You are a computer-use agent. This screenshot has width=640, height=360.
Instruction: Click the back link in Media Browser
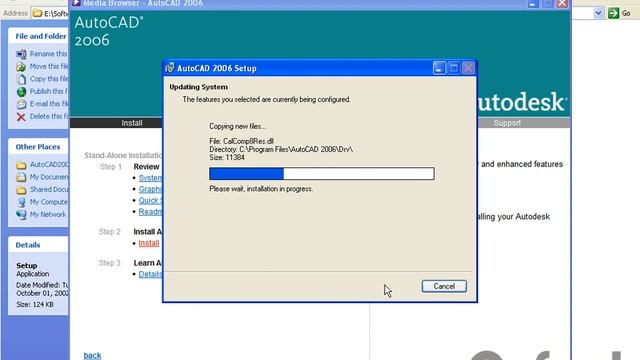[x=92, y=355]
